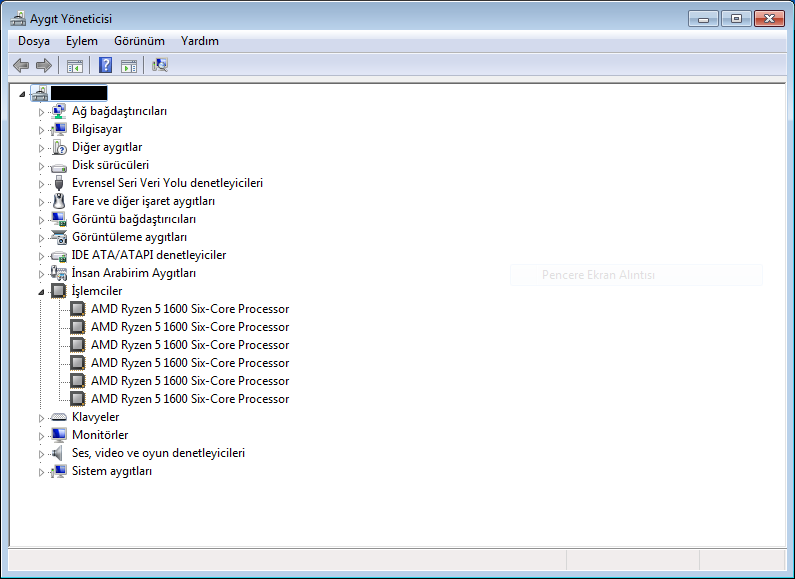Click the Aygıt Yöneticisi title bar icon
The height and width of the screenshot is (579, 795).
tap(18, 19)
